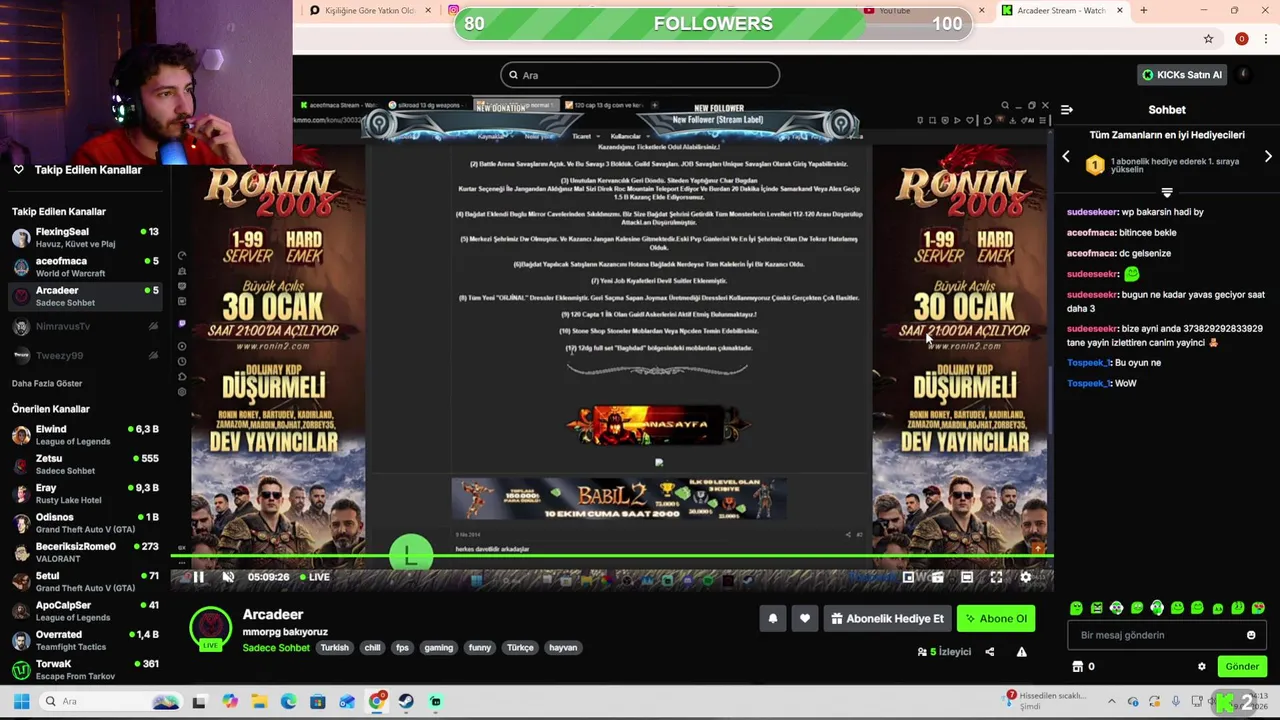This screenshot has width=1280, height=720.
Task: Expand the gift leaderboard handle
Action: (1167, 192)
